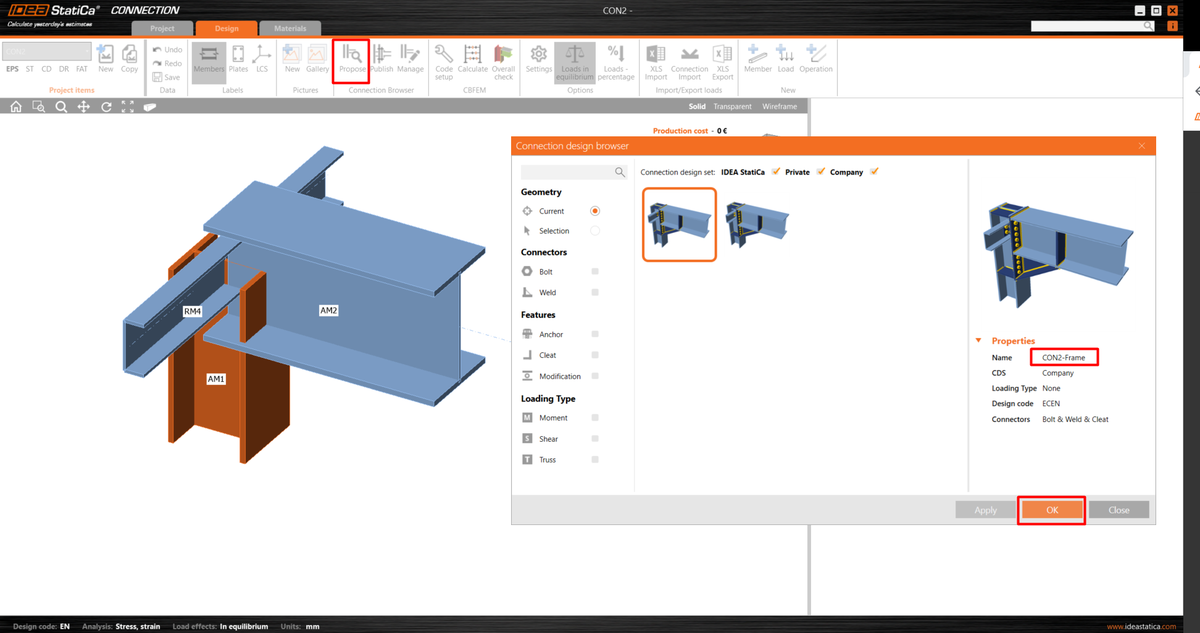Open the Code setup tool
This screenshot has width=1200, height=633.
tap(443, 60)
